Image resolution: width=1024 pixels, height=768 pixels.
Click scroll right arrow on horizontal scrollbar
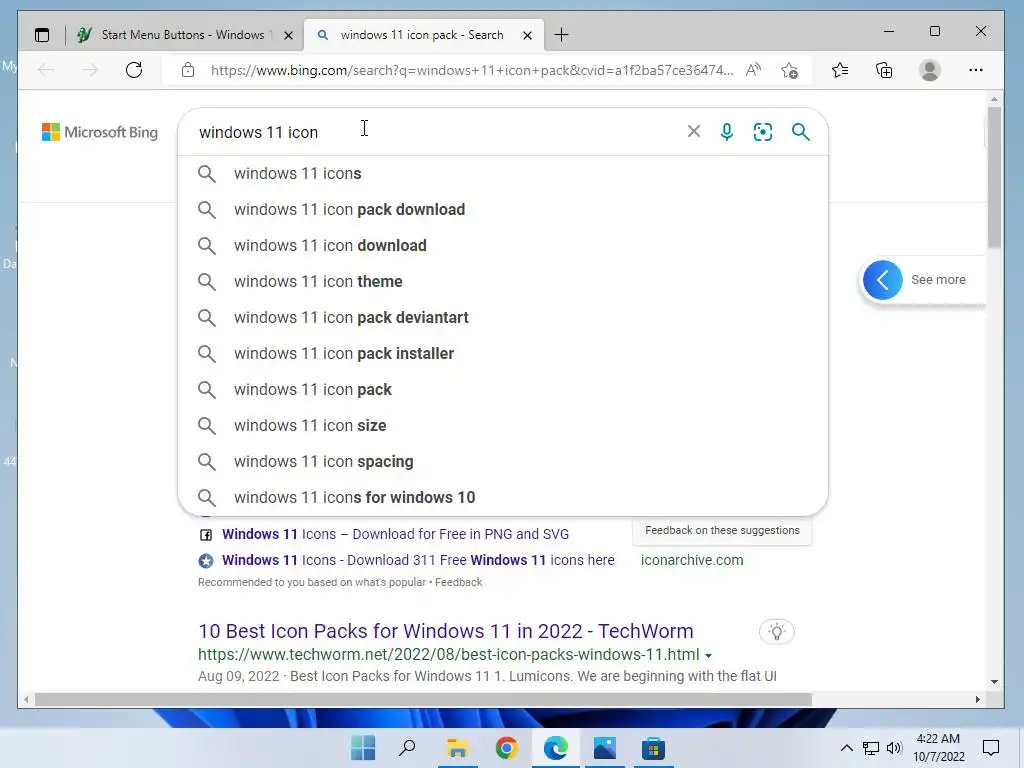click(x=977, y=699)
